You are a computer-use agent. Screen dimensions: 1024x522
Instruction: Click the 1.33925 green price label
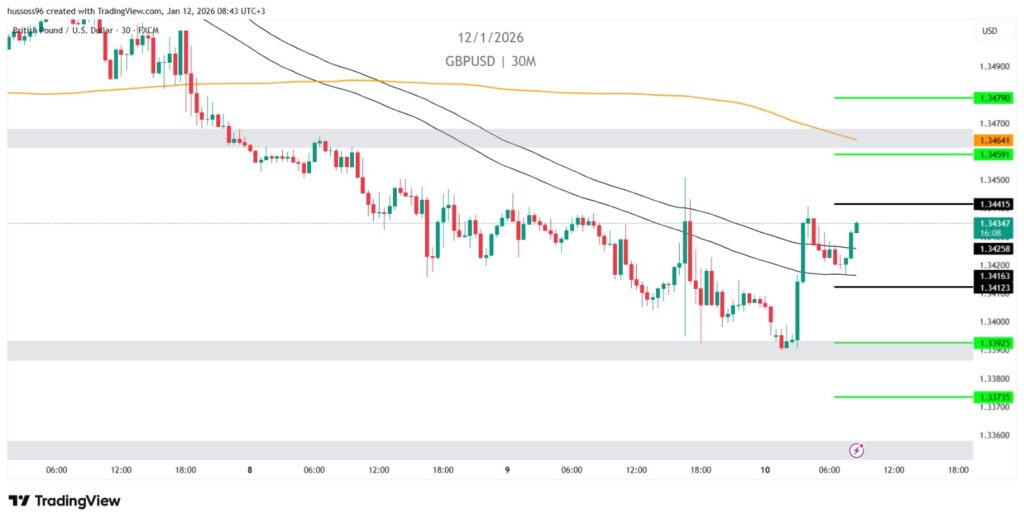coord(996,343)
